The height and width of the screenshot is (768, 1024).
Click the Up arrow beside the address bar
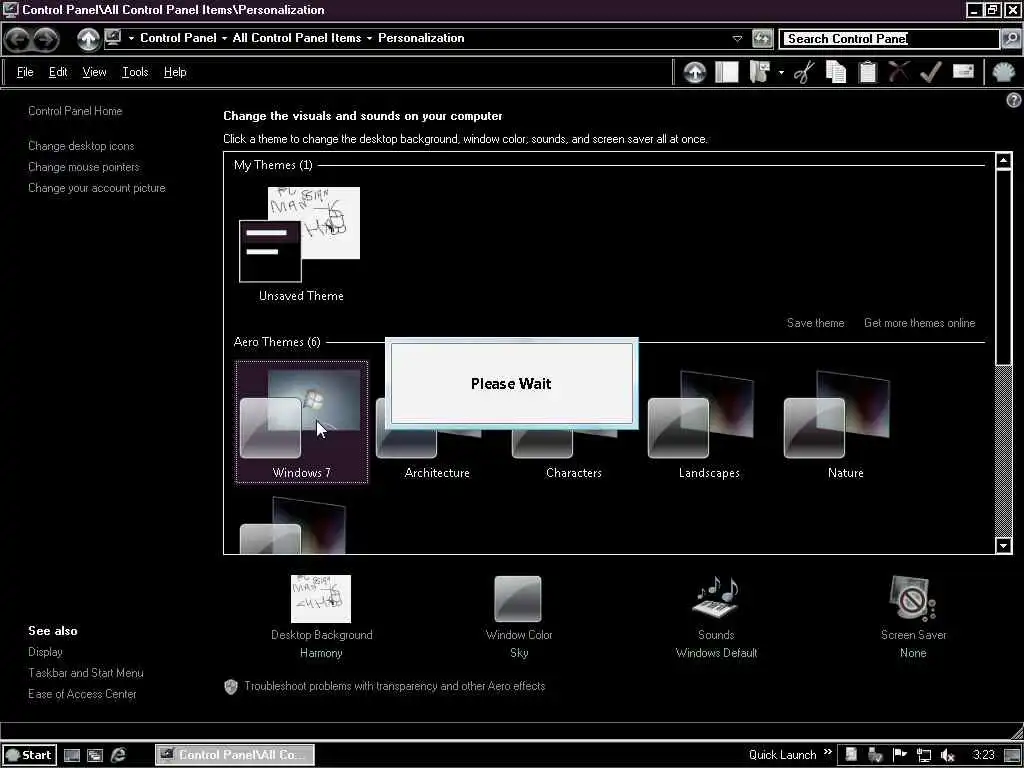88,39
